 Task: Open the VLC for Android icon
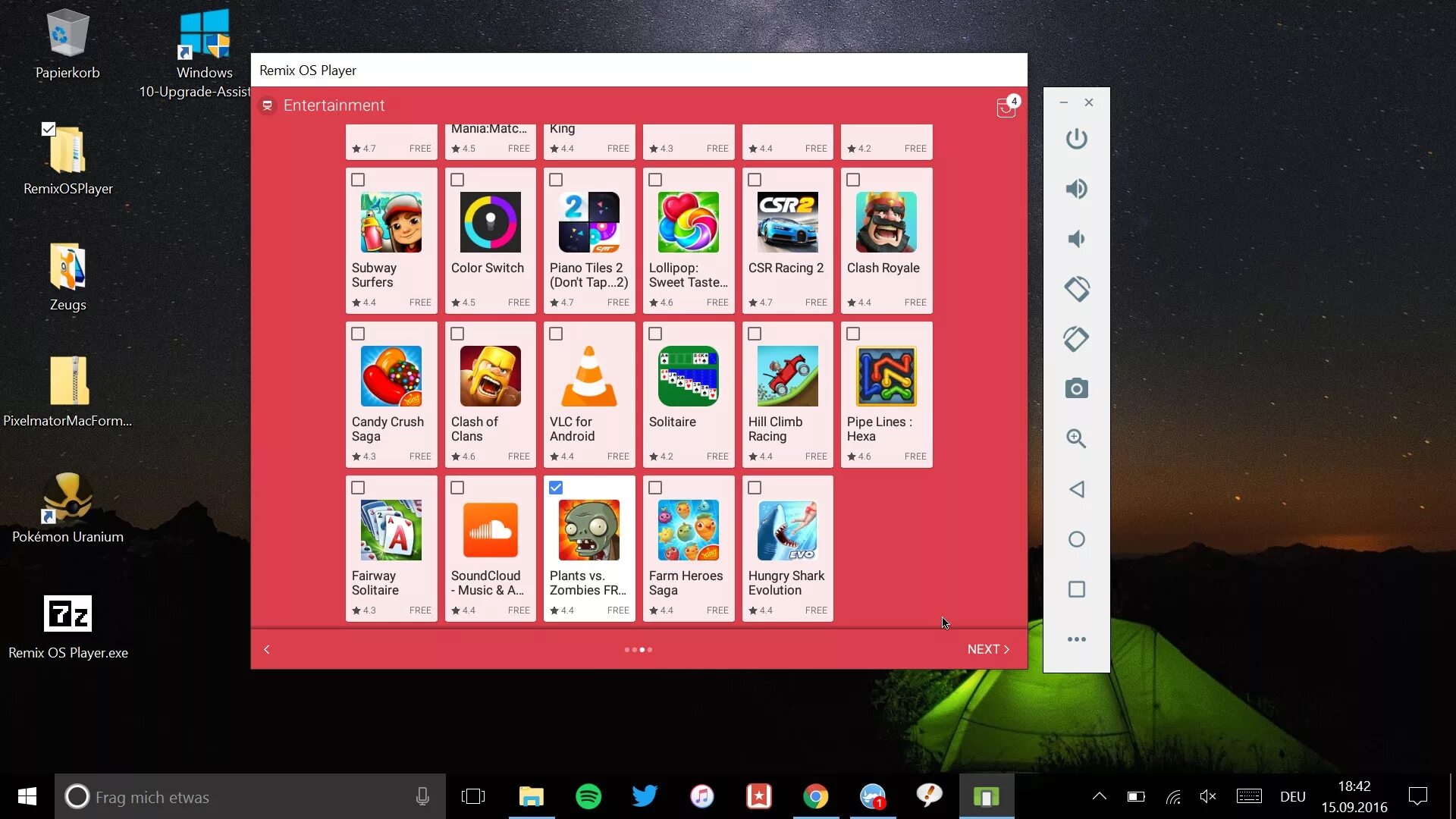[x=589, y=376]
